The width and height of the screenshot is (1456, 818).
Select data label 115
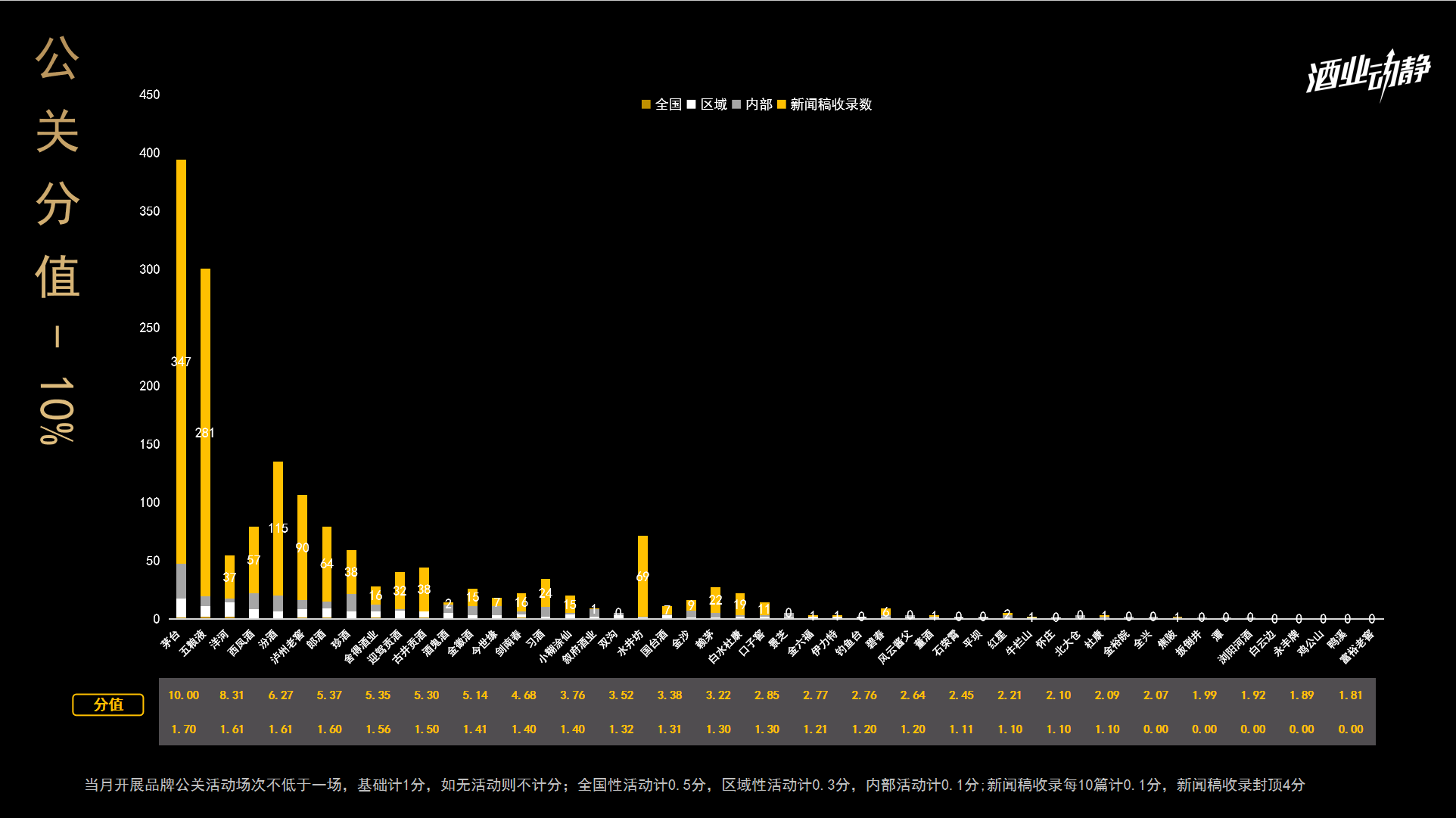pos(278,528)
